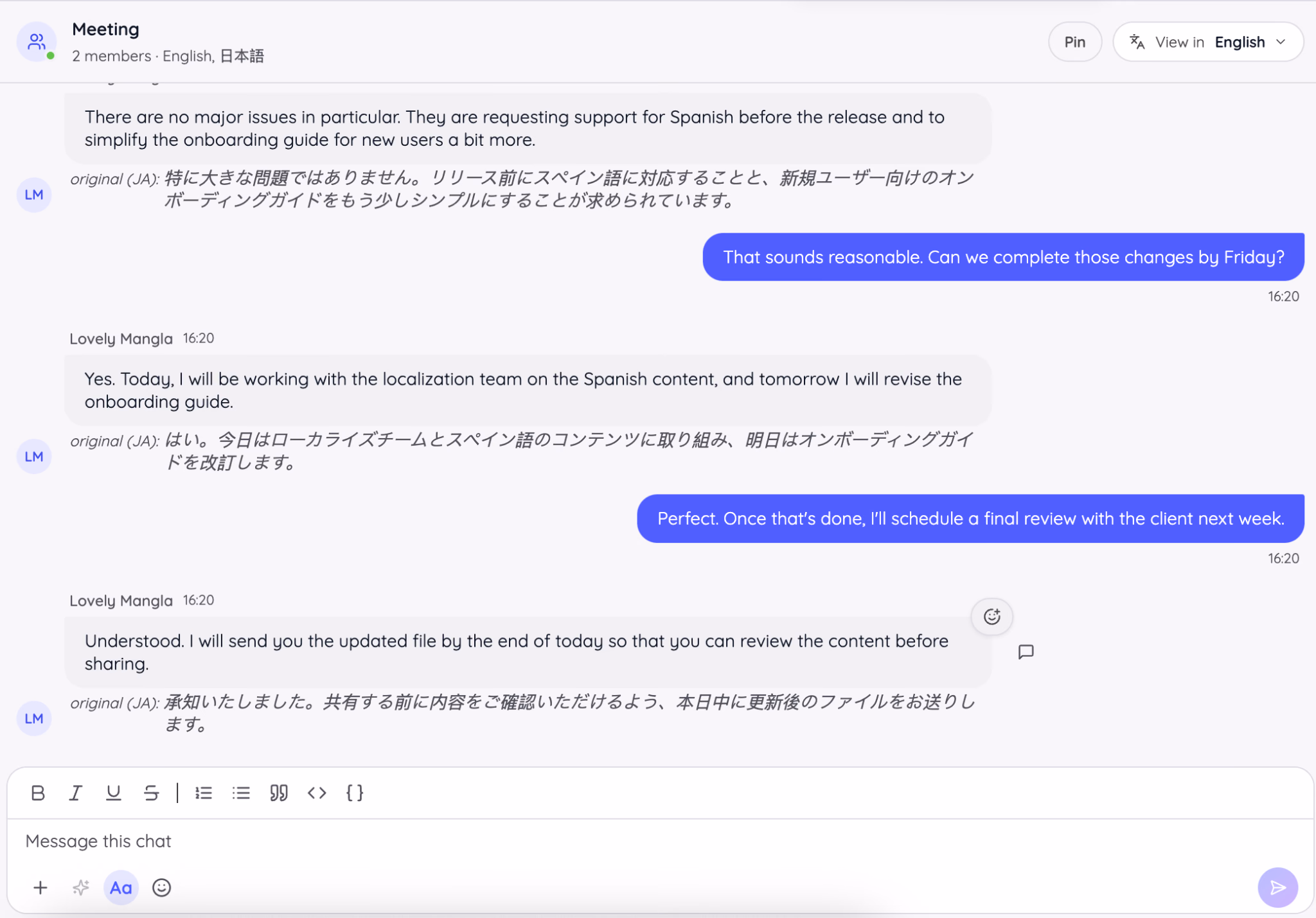This screenshot has width=1316, height=918.
Task: Click the 'Yes. Today, I will be working' message
Action: (x=528, y=390)
